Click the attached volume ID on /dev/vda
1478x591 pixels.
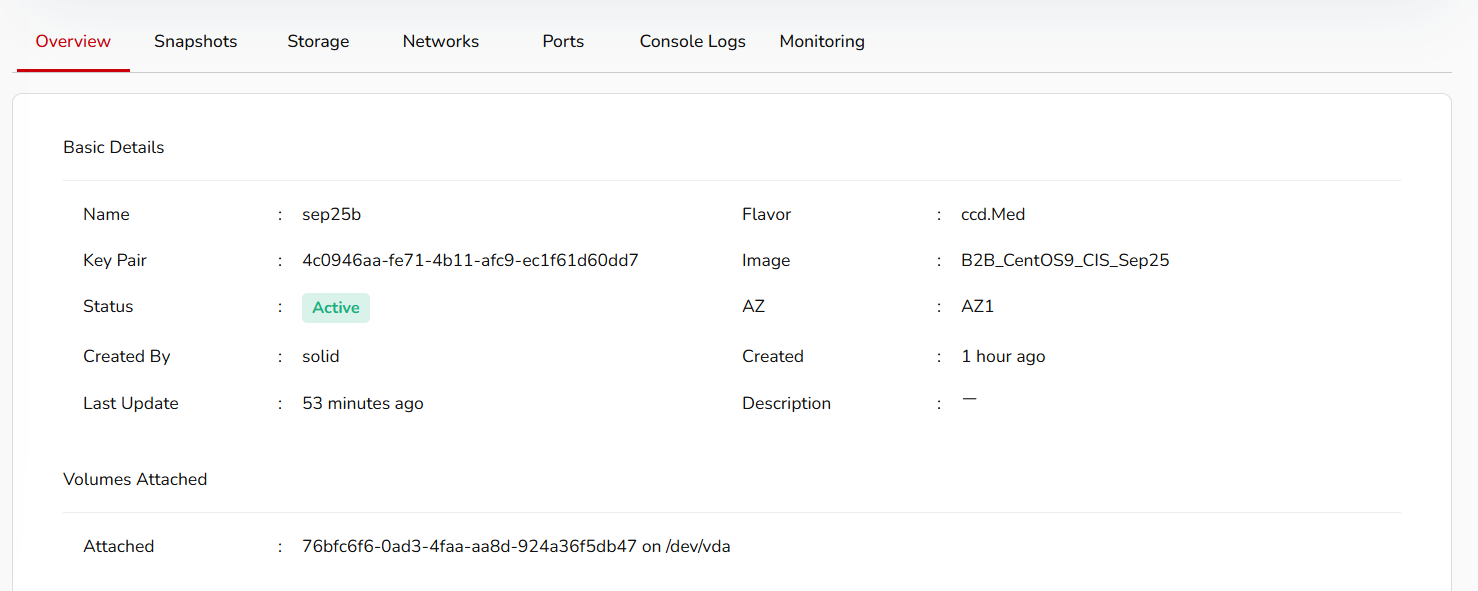coord(469,547)
